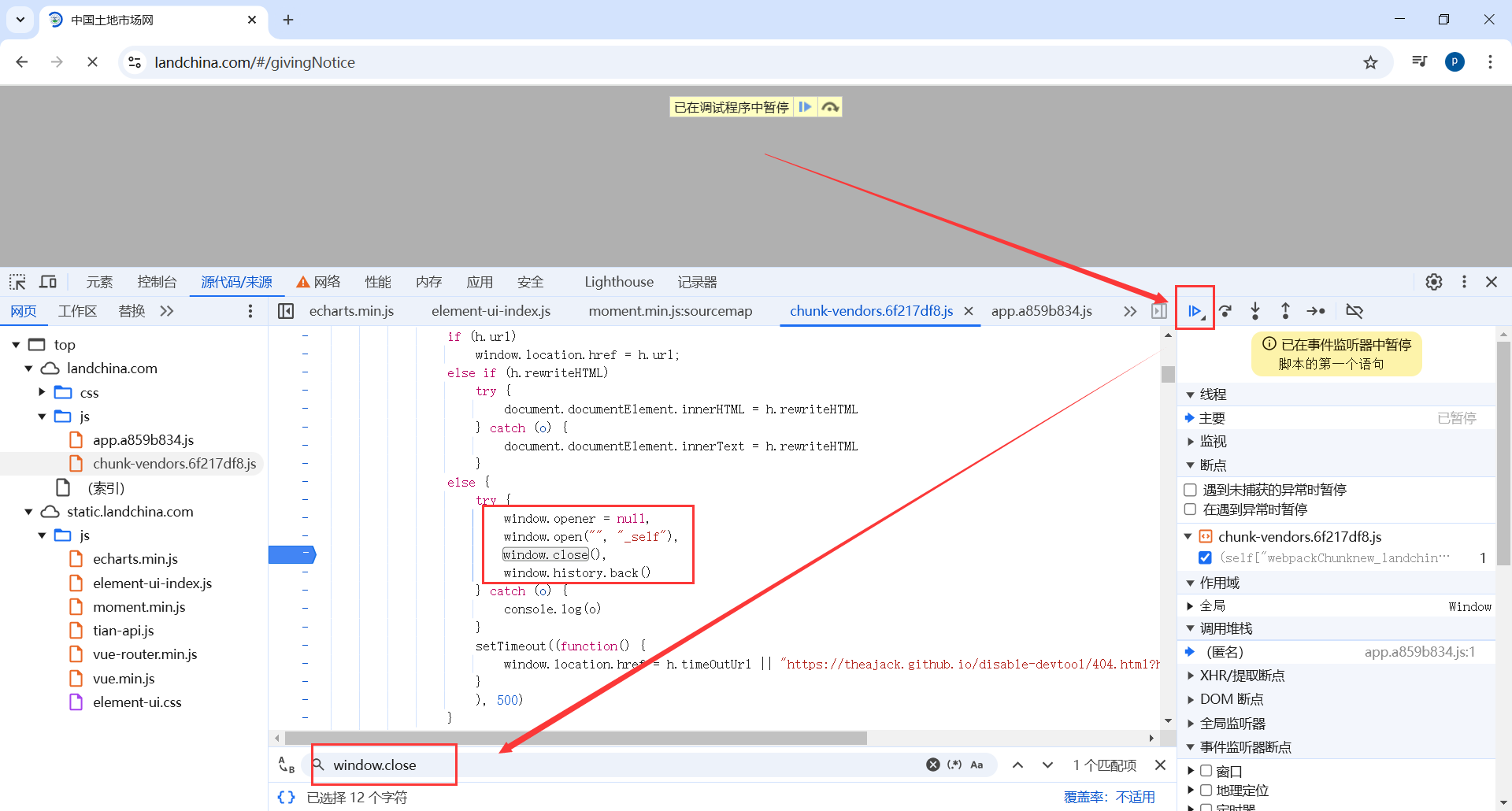Resume from the paused-in-debugger overlay
This screenshot has width=1512, height=811.
(x=805, y=107)
